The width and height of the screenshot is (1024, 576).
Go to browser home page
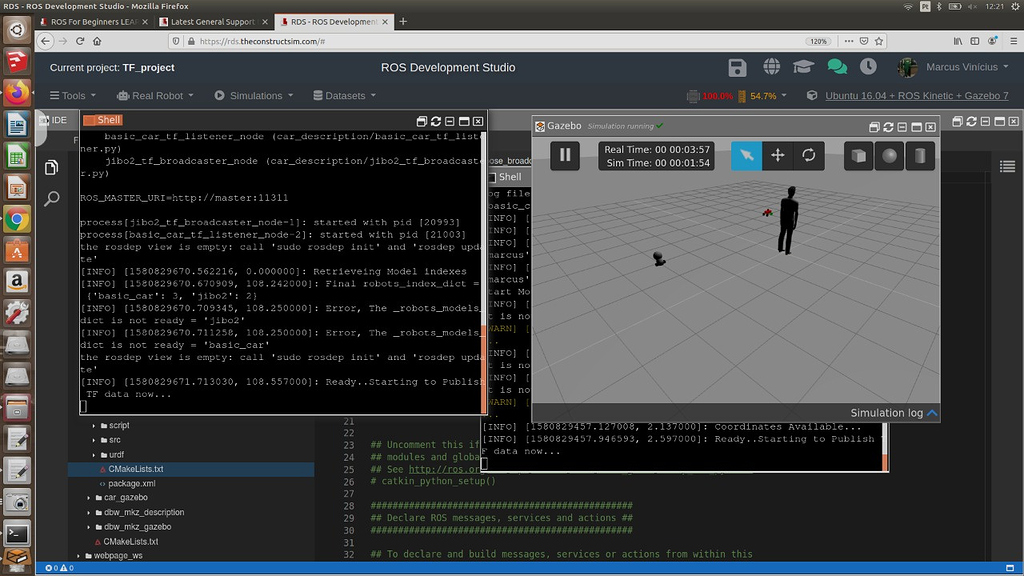click(97, 41)
